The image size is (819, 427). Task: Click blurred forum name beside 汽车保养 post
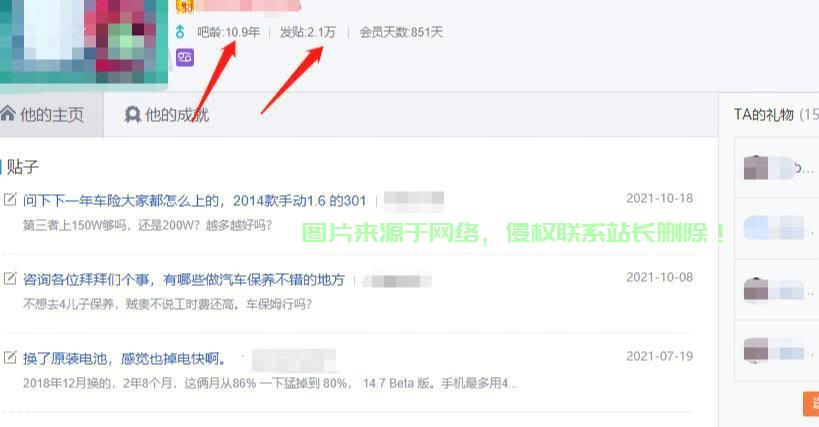coord(397,281)
